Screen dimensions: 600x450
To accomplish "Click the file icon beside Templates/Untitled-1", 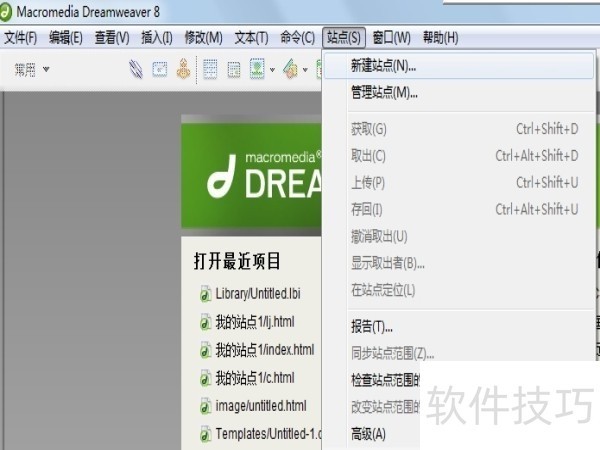I will 205,434.
